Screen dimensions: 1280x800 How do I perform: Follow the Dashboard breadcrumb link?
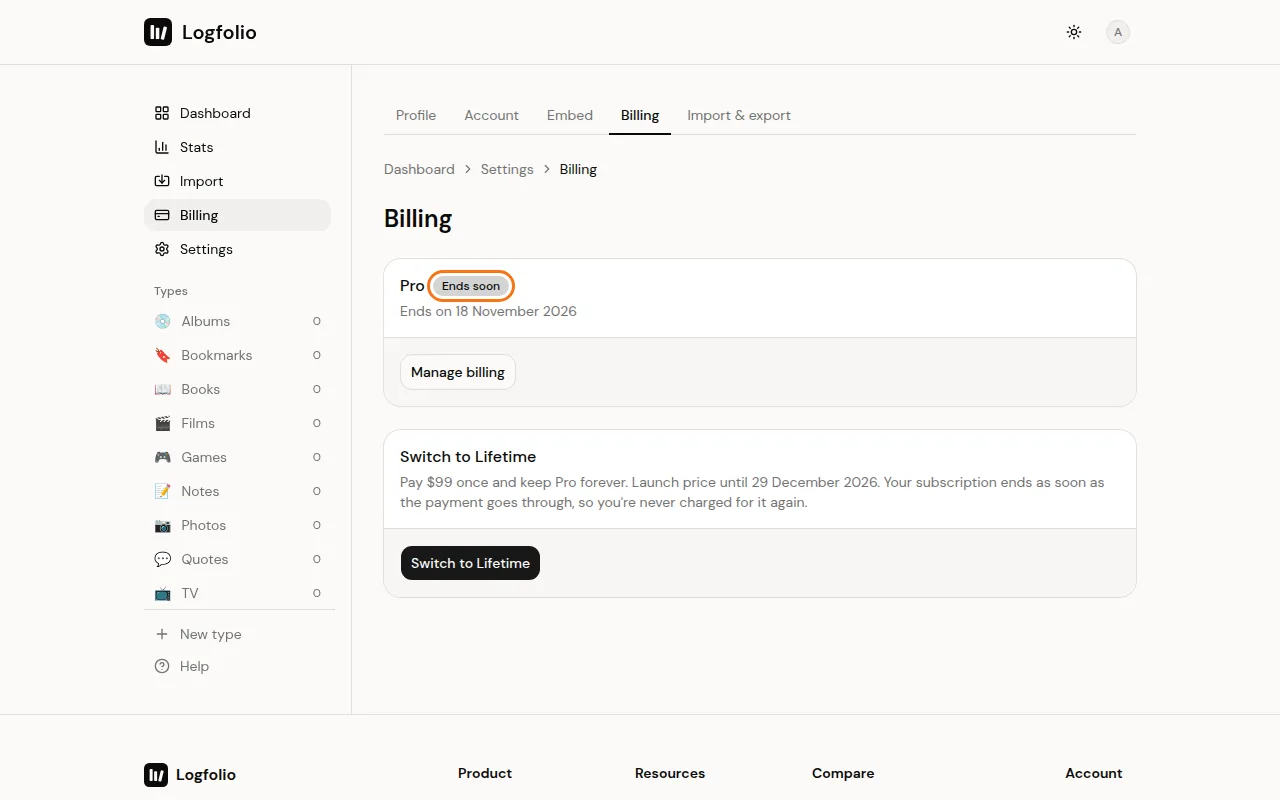(x=419, y=169)
